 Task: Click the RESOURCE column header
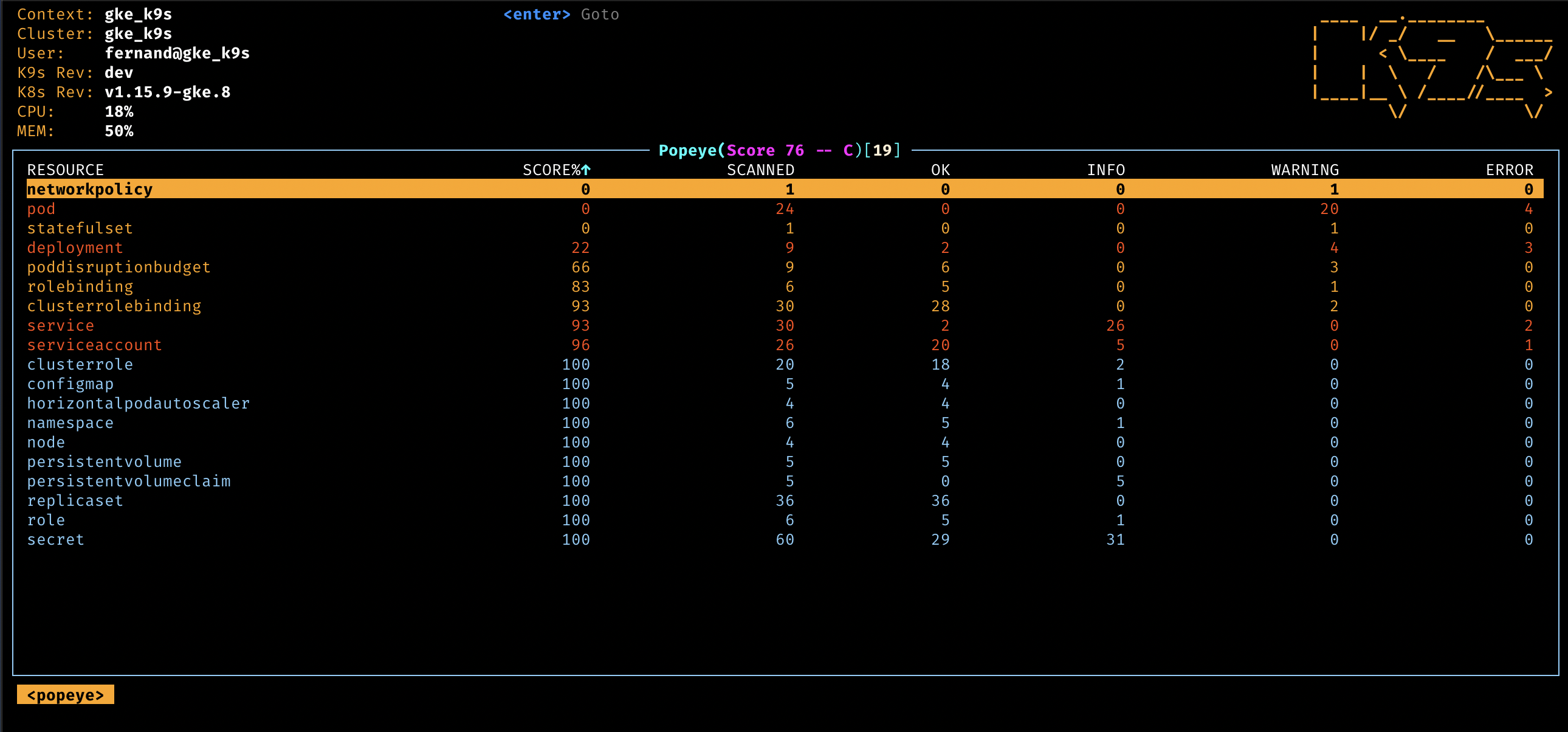pos(65,170)
